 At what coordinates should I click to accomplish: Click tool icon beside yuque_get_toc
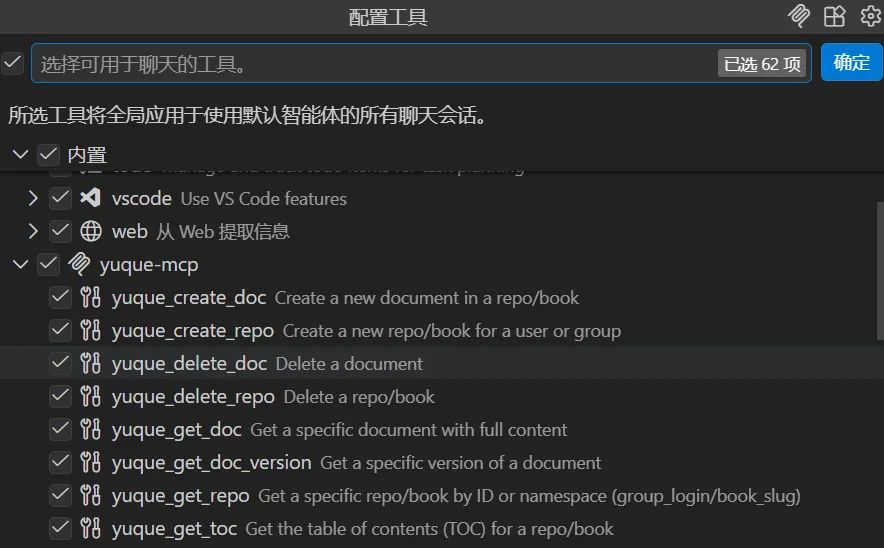pyautogui.click(x=90, y=528)
